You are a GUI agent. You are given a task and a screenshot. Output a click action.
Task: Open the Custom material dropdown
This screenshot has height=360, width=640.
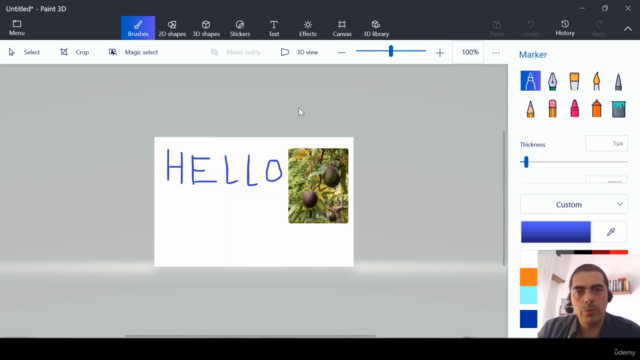pos(574,204)
